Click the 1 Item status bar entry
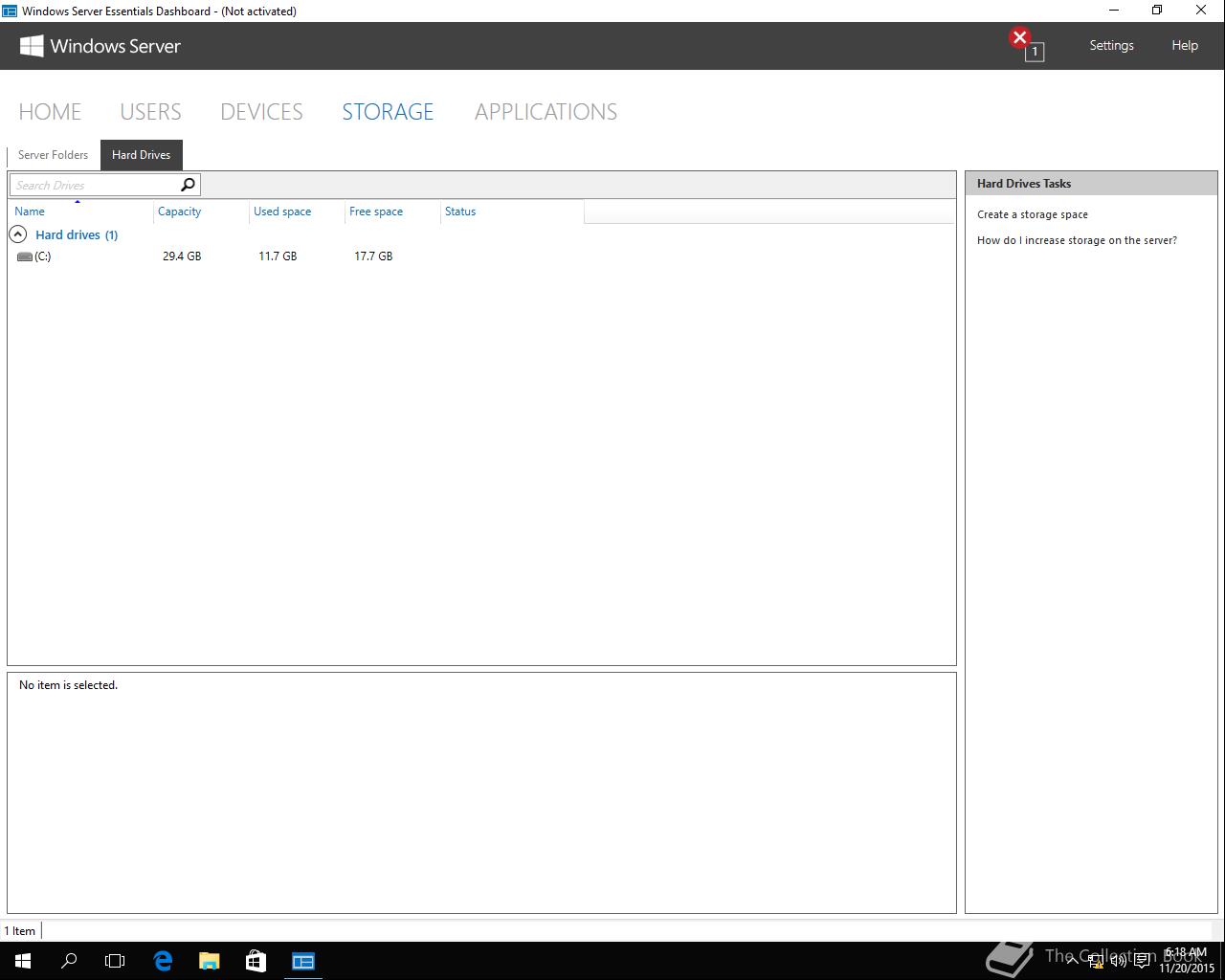Viewport: 1225px width, 980px height. (x=20, y=931)
